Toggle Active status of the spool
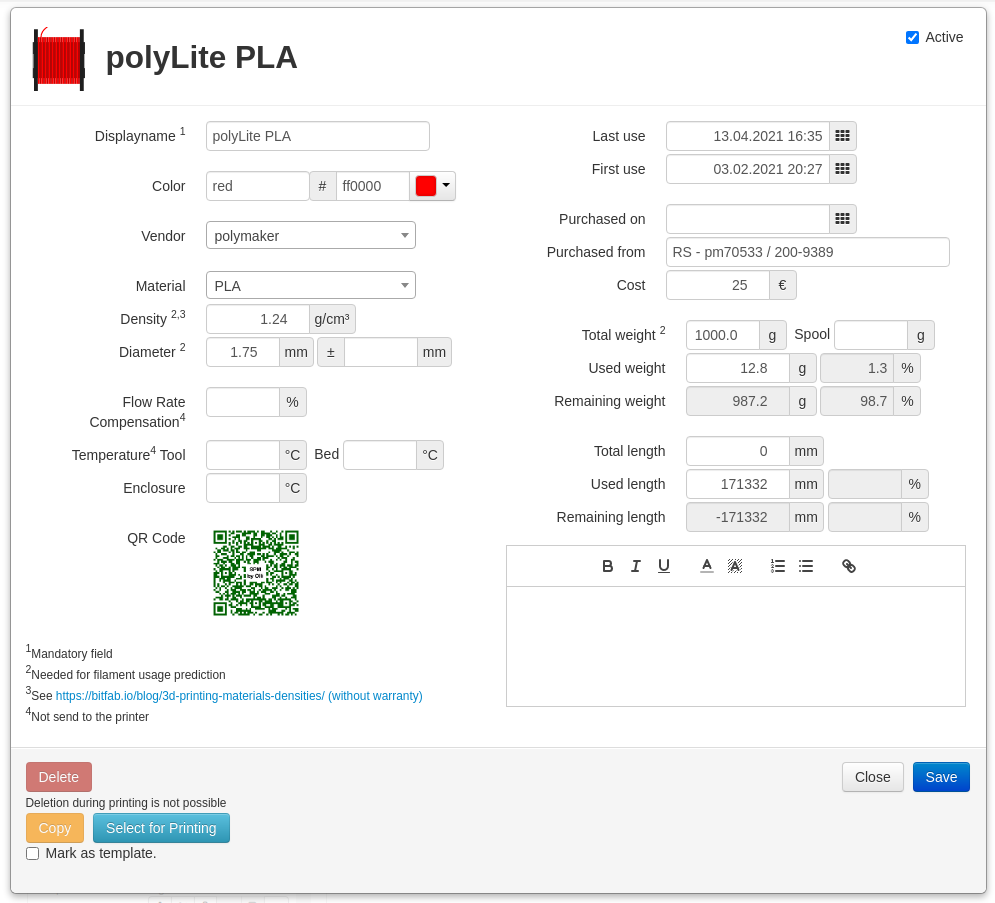The height and width of the screenshot is (903, 995). point(912,37)
